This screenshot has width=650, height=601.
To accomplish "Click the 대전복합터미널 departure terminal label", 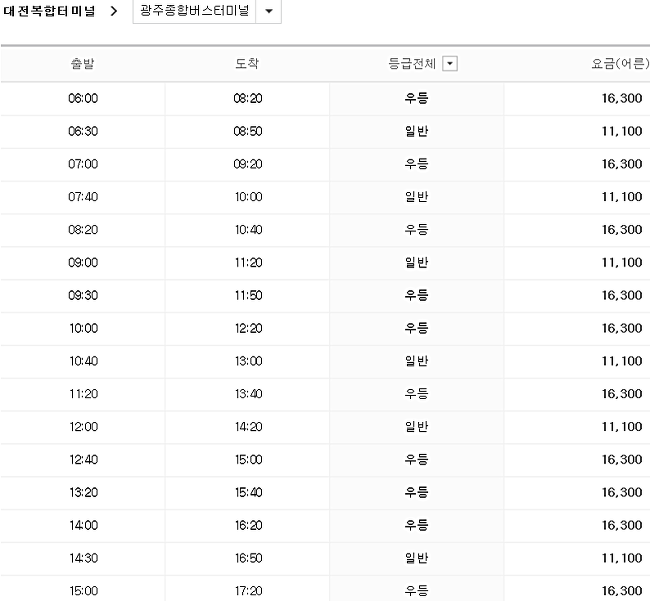I will click(49, 11).
